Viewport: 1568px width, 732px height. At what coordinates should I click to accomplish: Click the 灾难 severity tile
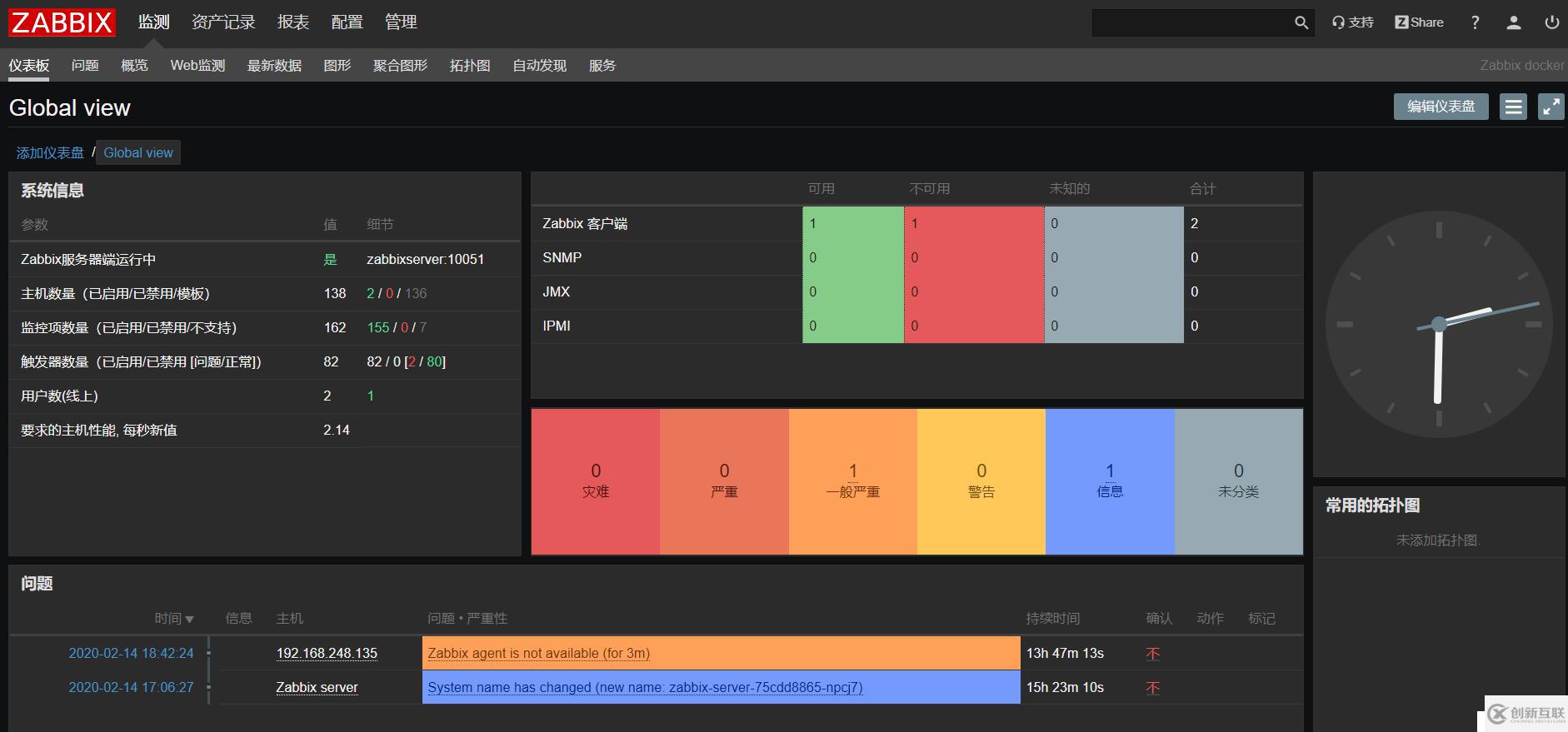coord(596,481)
